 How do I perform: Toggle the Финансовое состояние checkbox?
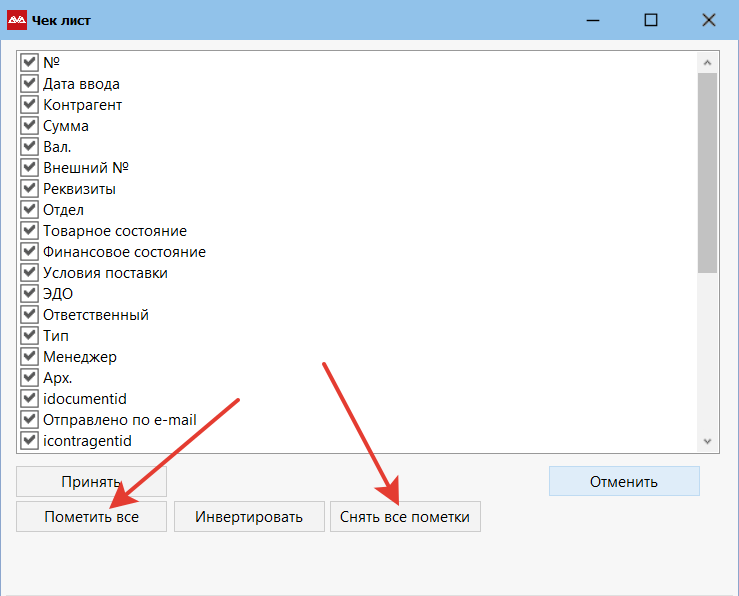coord(29,252)
